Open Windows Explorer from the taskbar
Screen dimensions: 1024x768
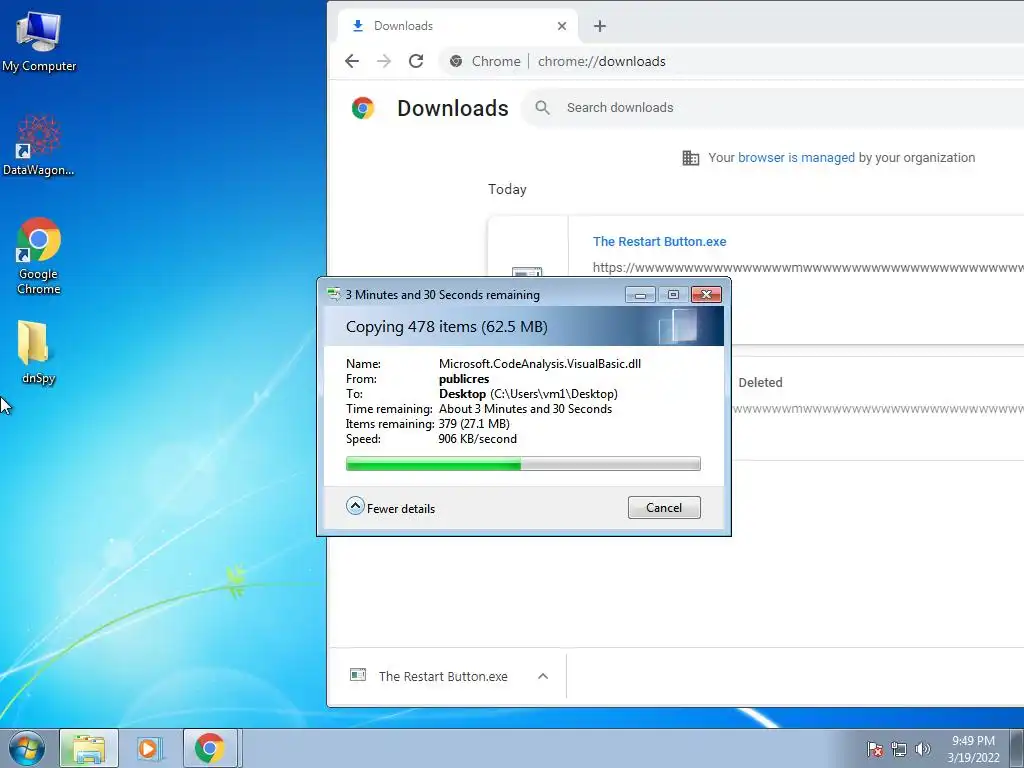coord(89,748)
